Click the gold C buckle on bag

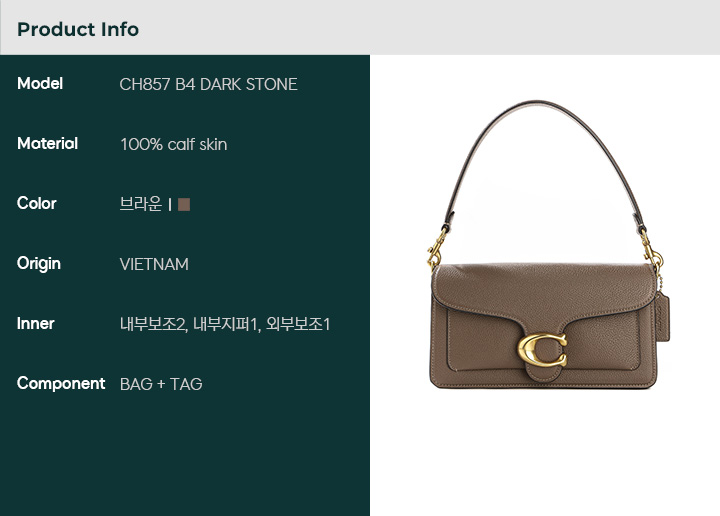point(542,350)
